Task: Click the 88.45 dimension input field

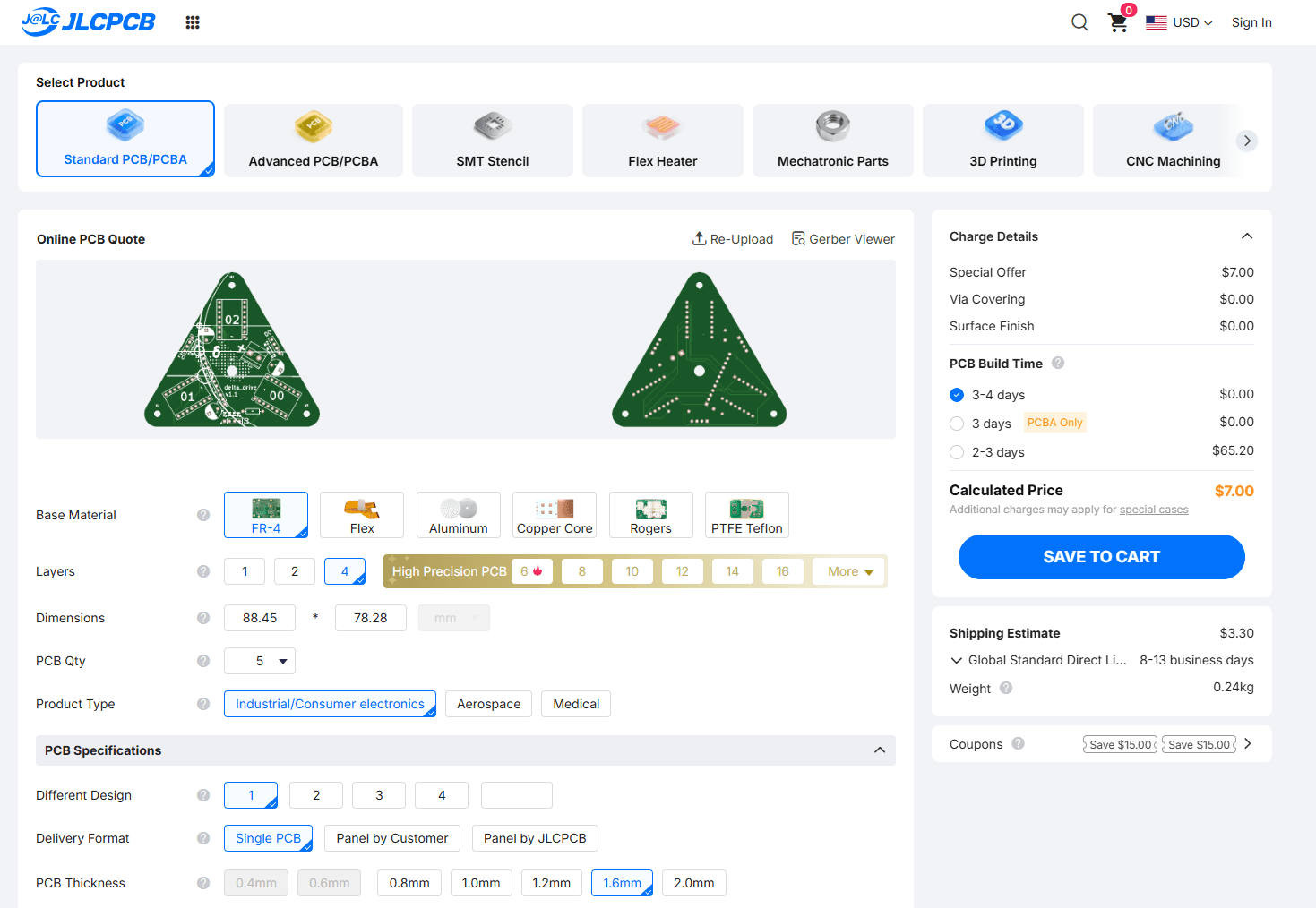Action: click(x=260, y=618)
